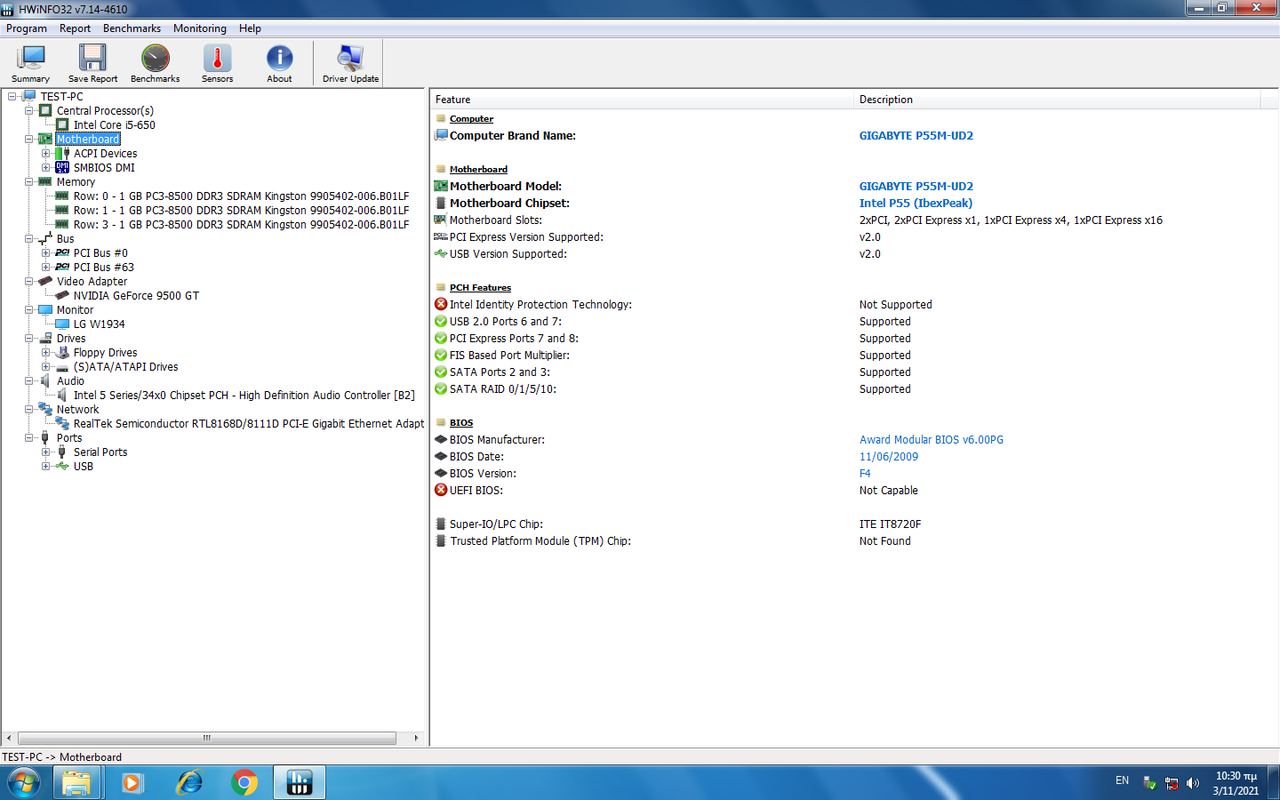Expand the SMBIOS DMI node

tap(46, 168)
